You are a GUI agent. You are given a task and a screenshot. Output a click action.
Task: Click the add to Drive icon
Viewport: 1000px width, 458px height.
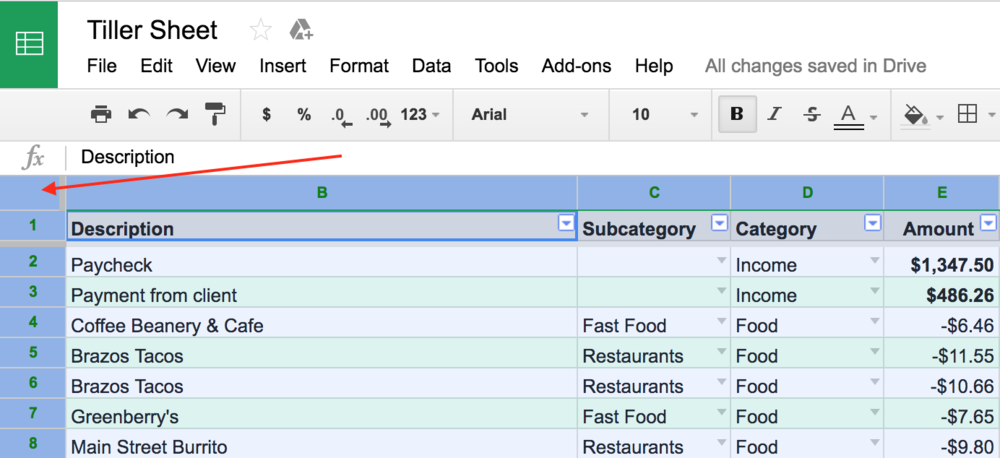[x=300, y=30]
